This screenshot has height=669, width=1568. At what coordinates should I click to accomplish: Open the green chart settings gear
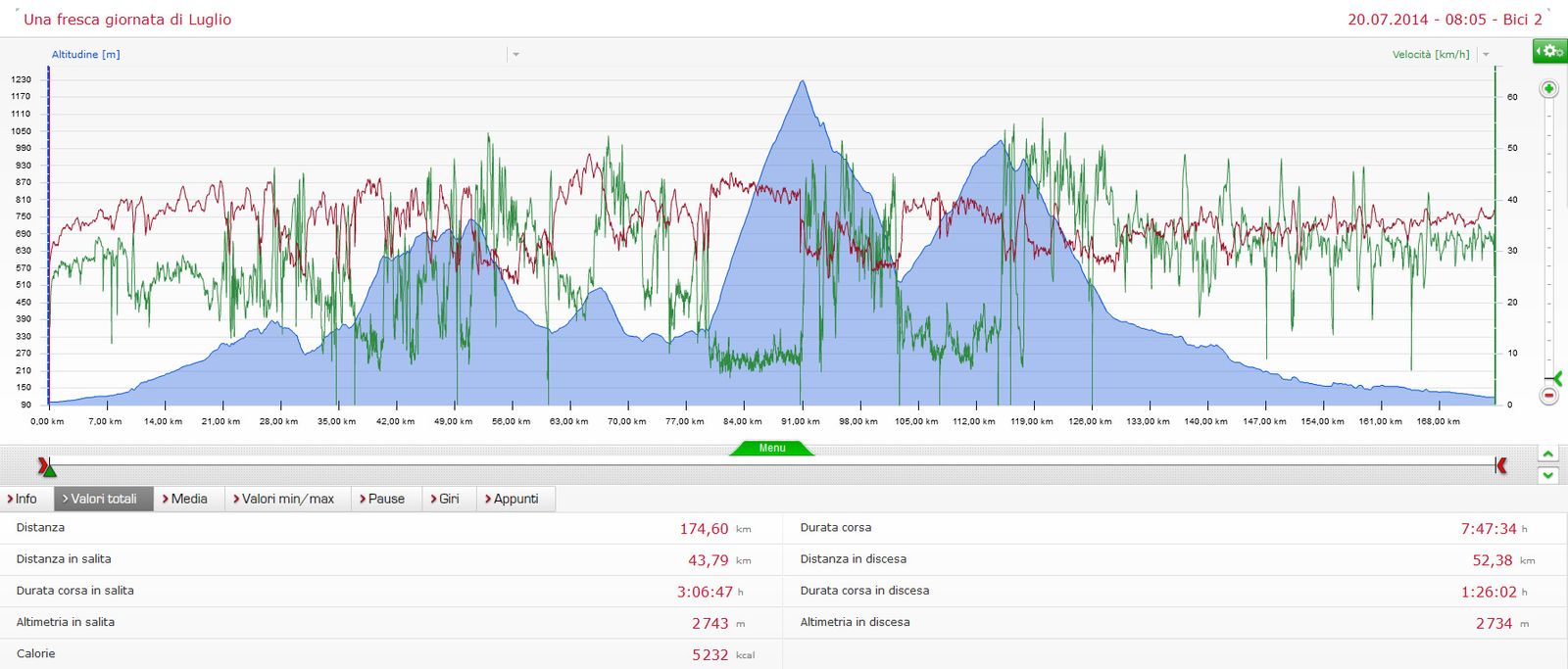tap(1549, 51)
